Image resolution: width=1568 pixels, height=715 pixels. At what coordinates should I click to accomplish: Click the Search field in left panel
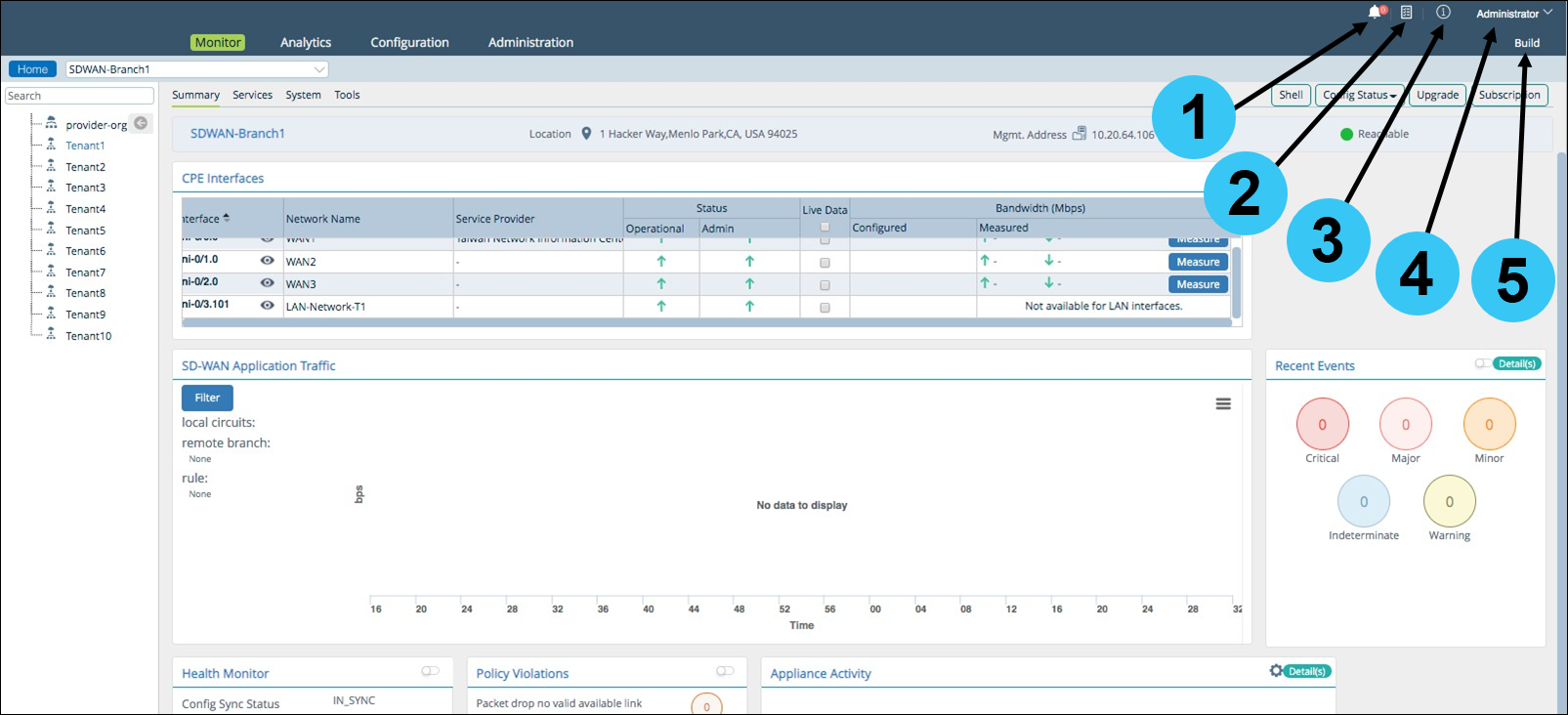click(x=79, y=96)
